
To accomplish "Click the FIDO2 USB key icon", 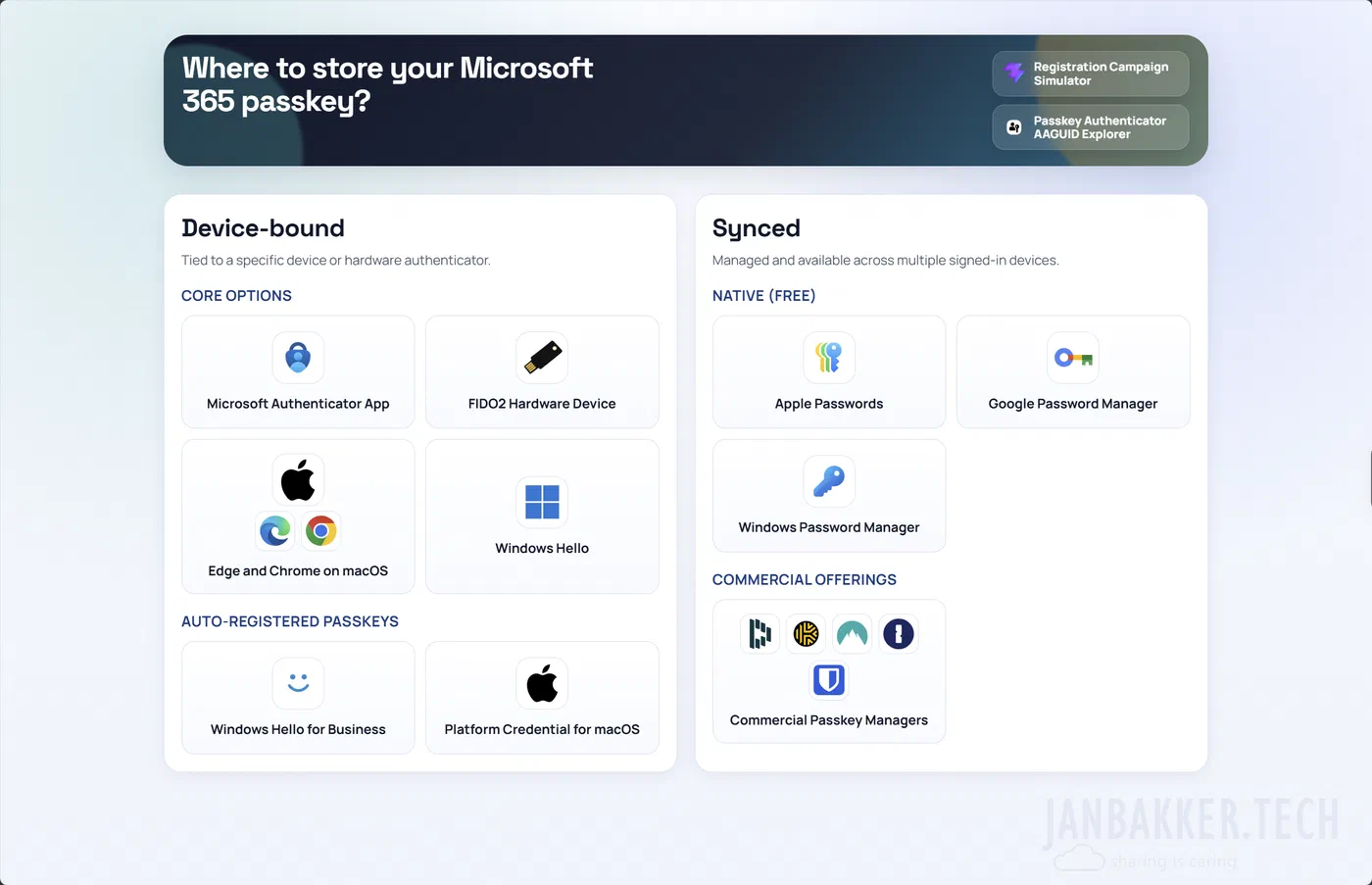I will (542, 358).
